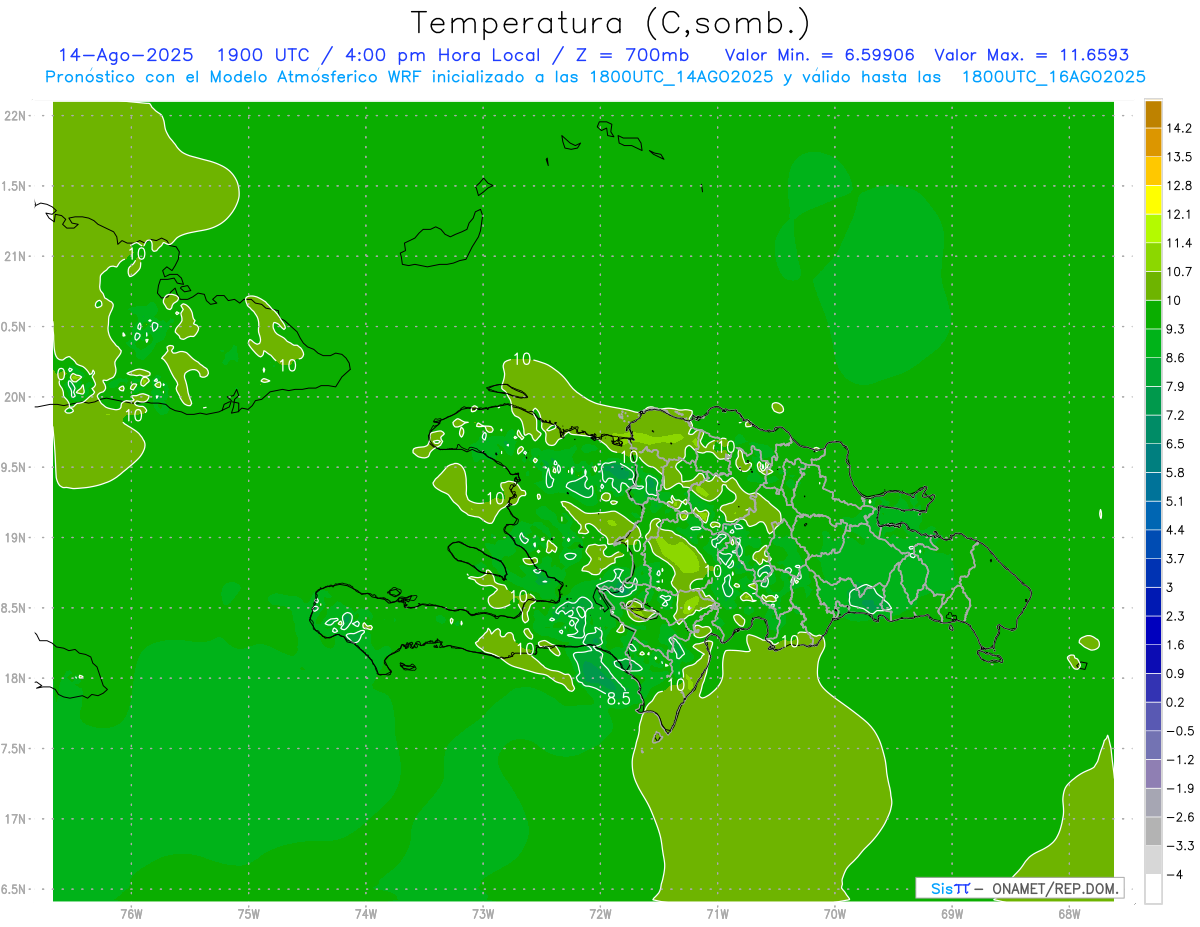Click the "18N" latitude axis label
The image size is (1200, 927).
click(x=16, y=678)
